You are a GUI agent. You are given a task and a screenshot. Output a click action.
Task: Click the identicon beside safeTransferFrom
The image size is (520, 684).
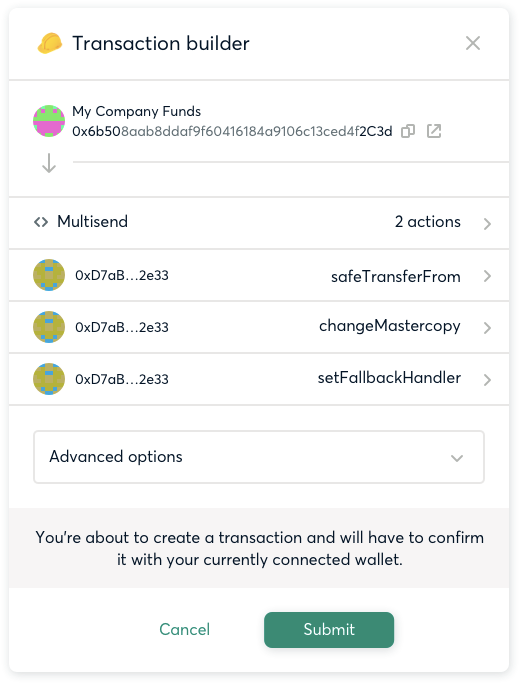(49, 275)
